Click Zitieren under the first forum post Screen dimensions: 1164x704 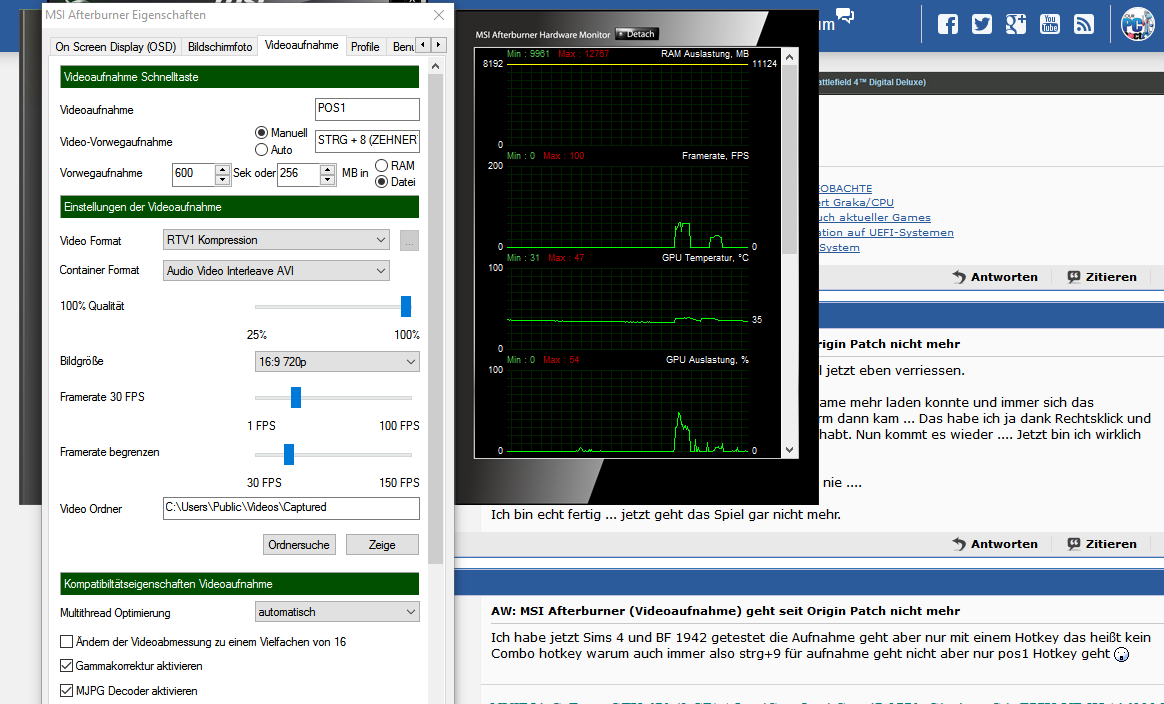point(1102,277)
